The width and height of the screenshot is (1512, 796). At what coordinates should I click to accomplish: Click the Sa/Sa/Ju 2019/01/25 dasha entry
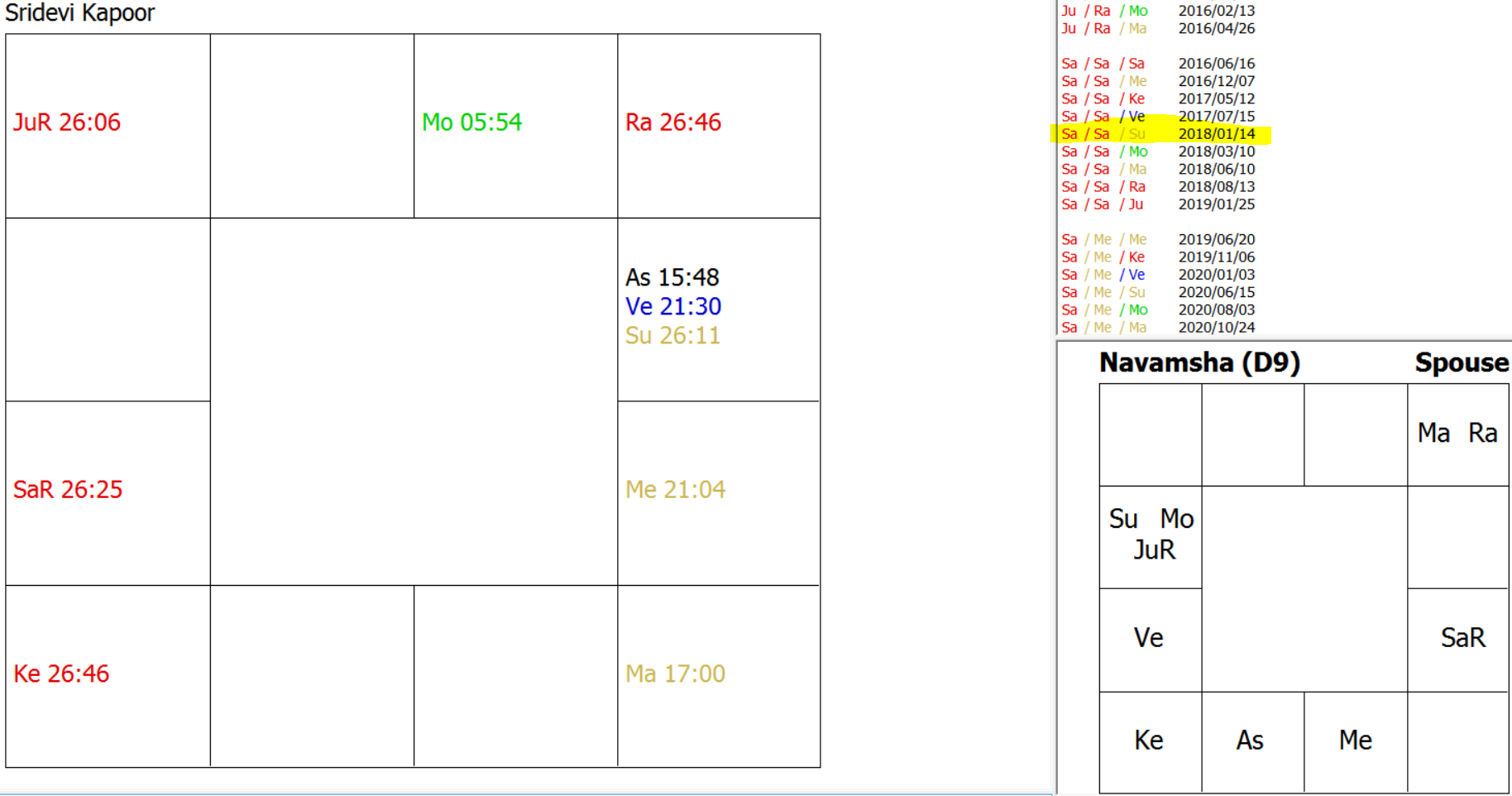pos(1158,204)
